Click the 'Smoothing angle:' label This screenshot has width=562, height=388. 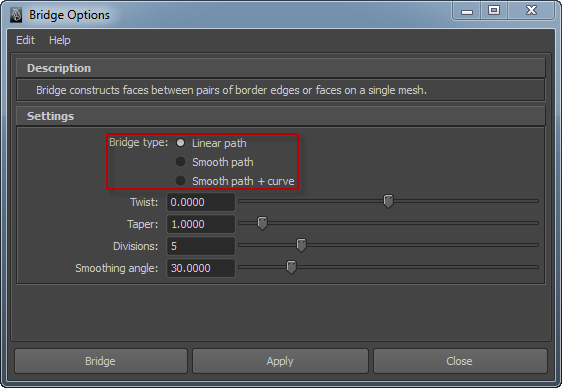[x=116, y=268]
